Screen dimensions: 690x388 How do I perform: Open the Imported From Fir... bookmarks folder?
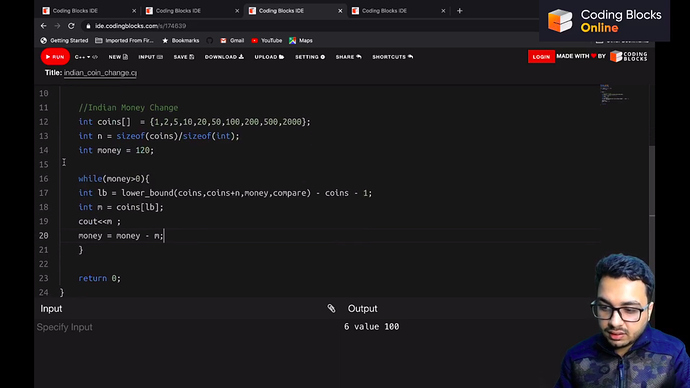pyautogui.click(x=125, y=40)
